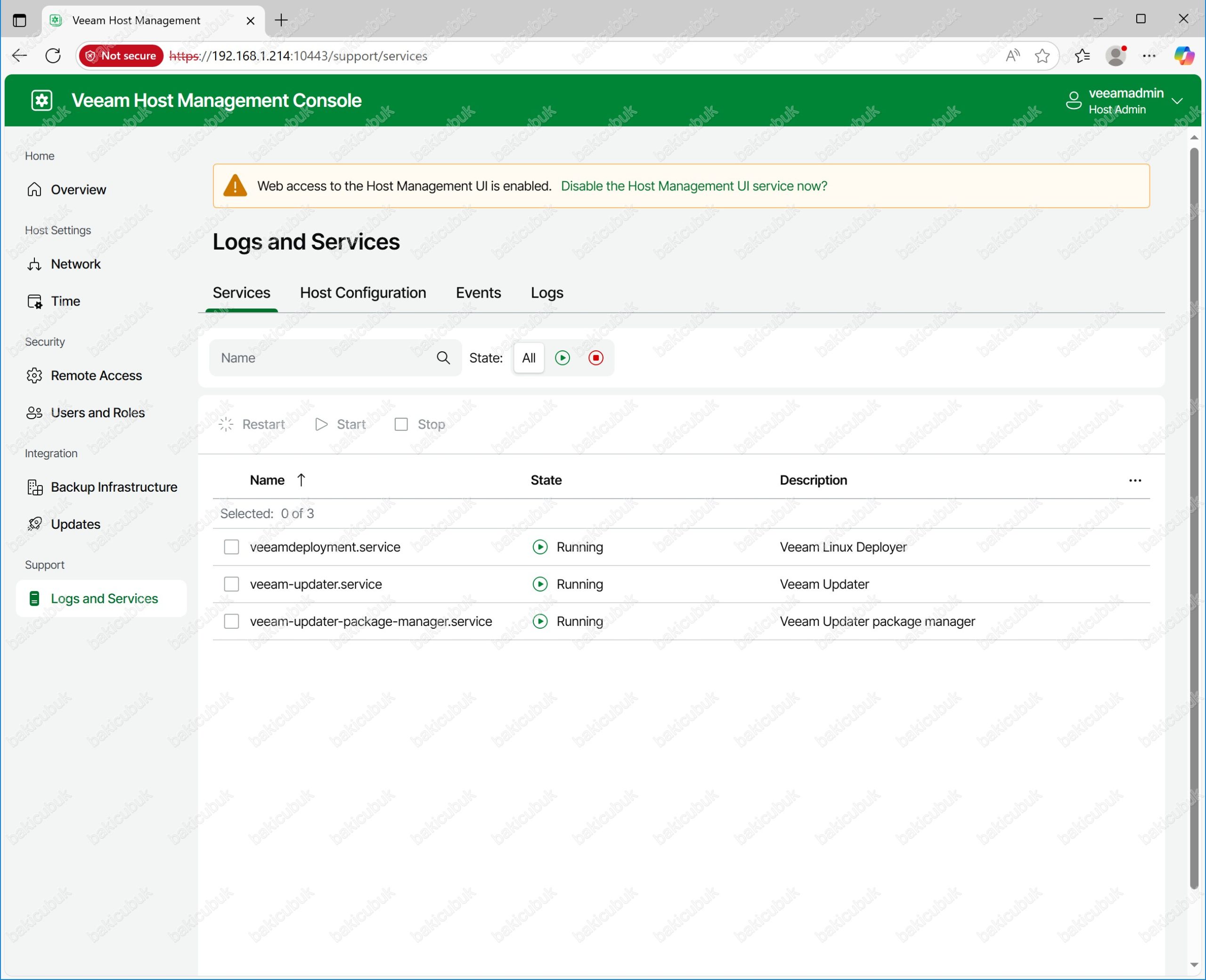
Task: Click the Veeam console logo icon
Action: [x=42, y=100]
